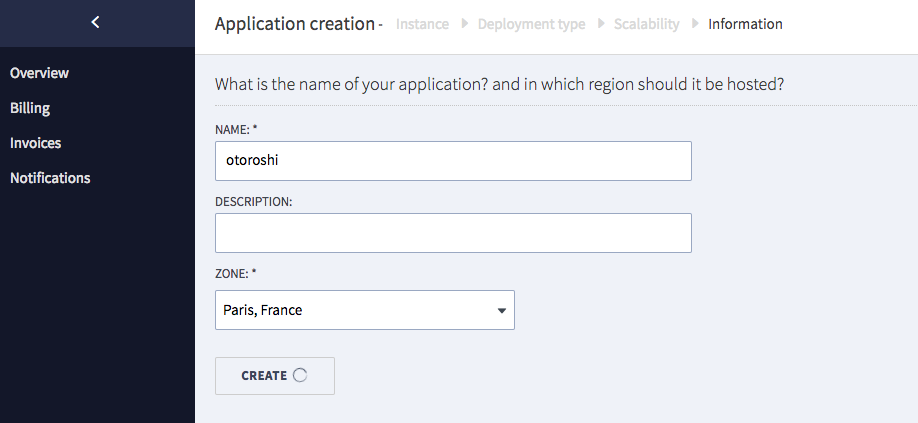The width and height of the screenshot is (918, 423).
Task: Go to Billing in the sidebar
Action: [x=30, y=108]
